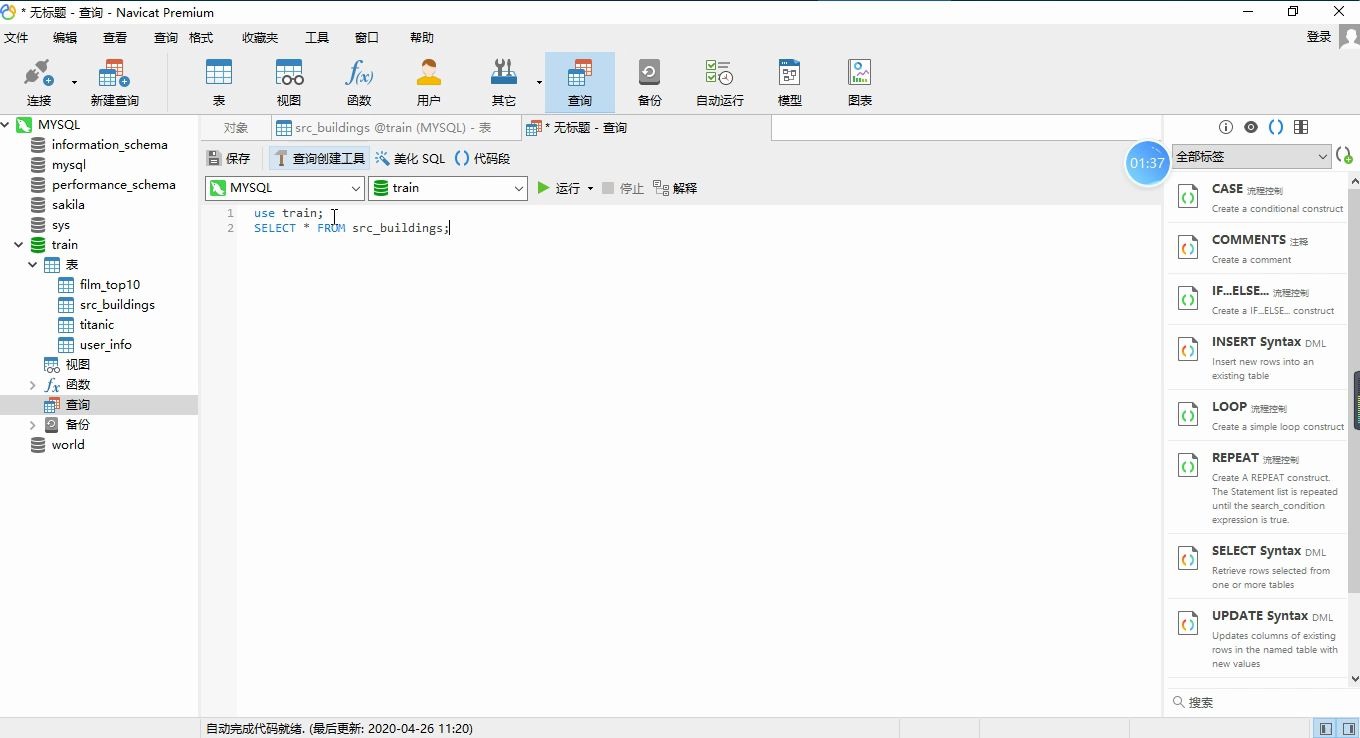Open the Format (格式) menu

coord(201,37)
